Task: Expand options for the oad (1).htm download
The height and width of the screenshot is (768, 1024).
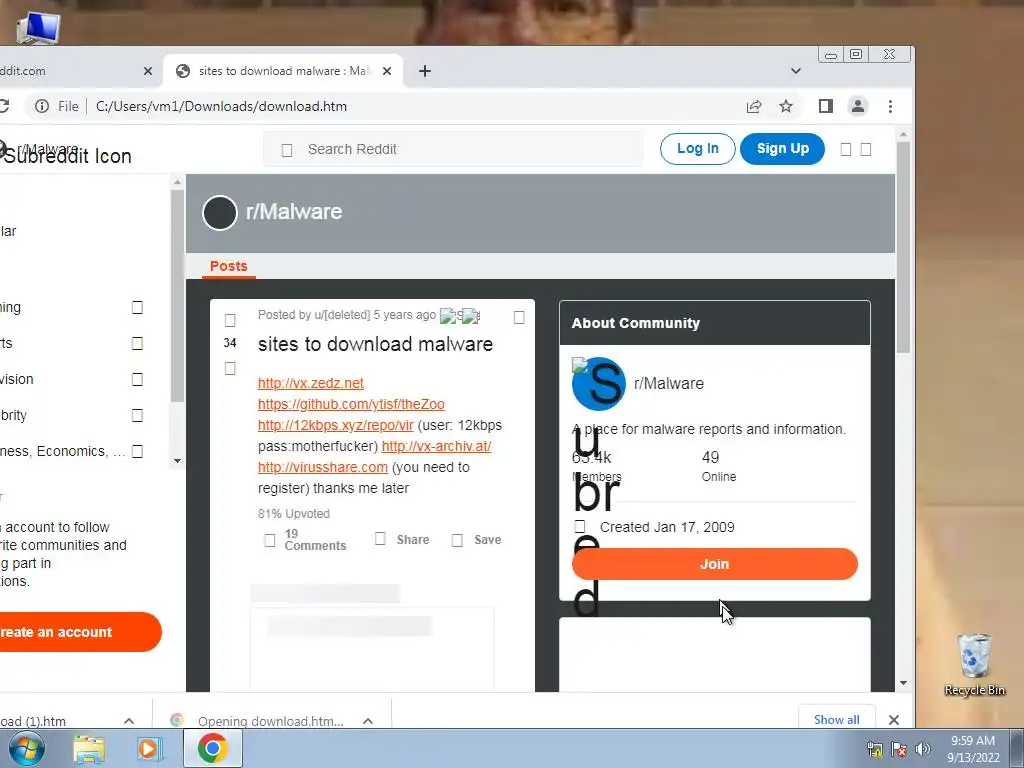Action: pyautogui.click(x=129, y=721)
